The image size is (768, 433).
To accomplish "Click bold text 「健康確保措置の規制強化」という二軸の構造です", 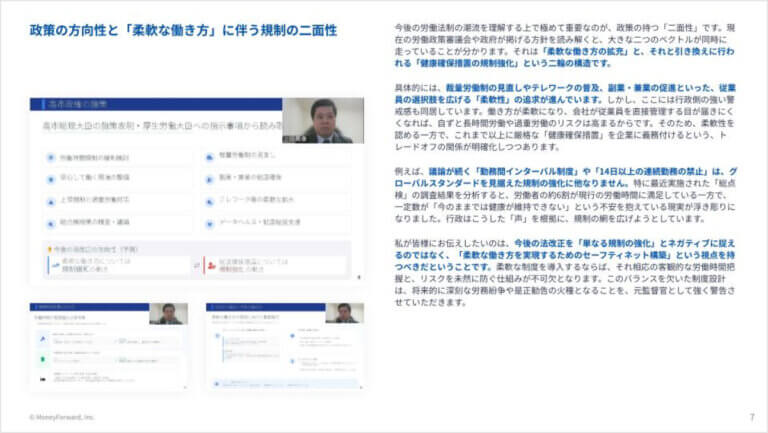I will pos(513,63).
